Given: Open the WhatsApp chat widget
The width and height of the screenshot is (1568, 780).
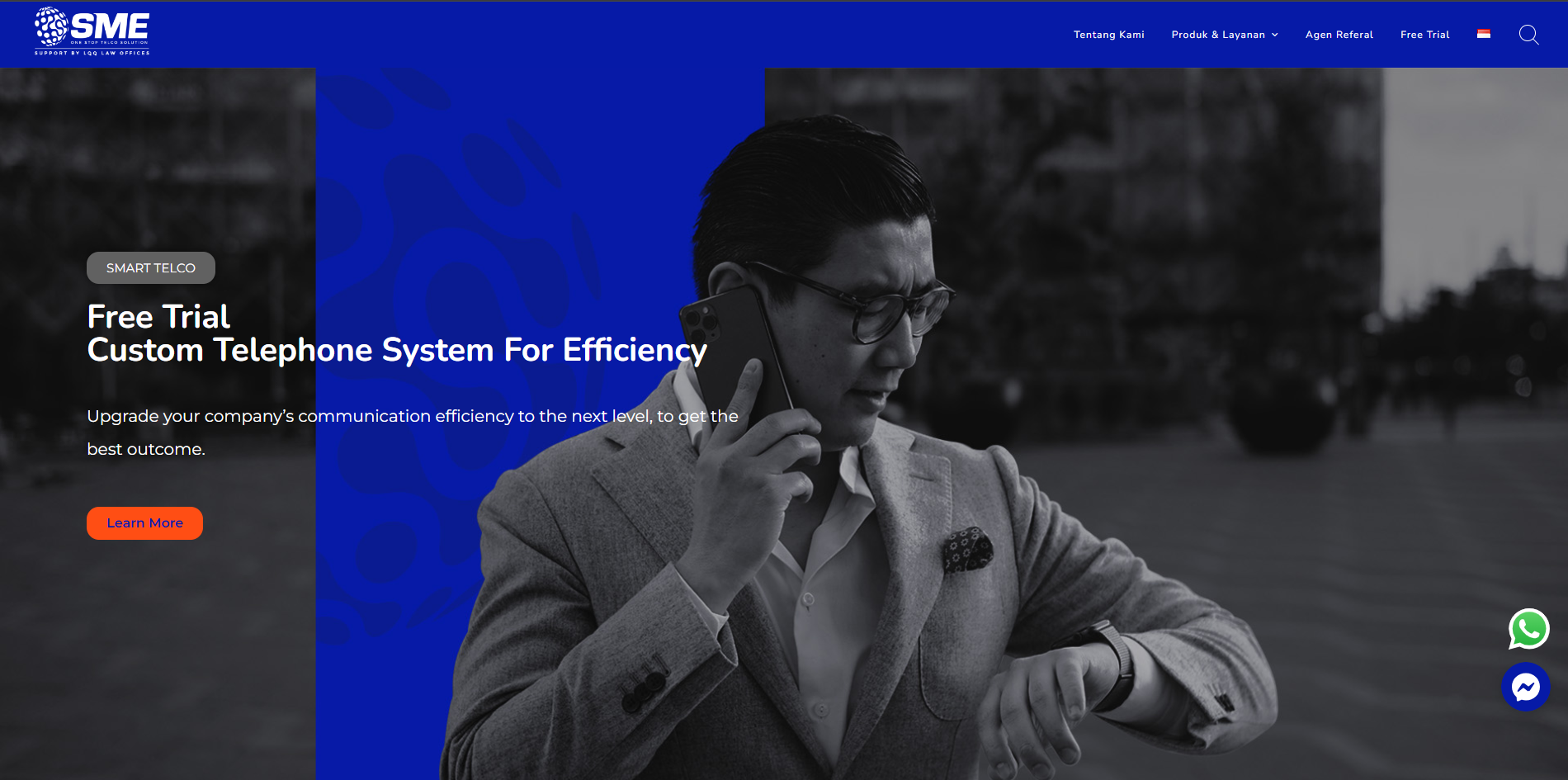Looking at the screenshot, I should coord(1528,630).
